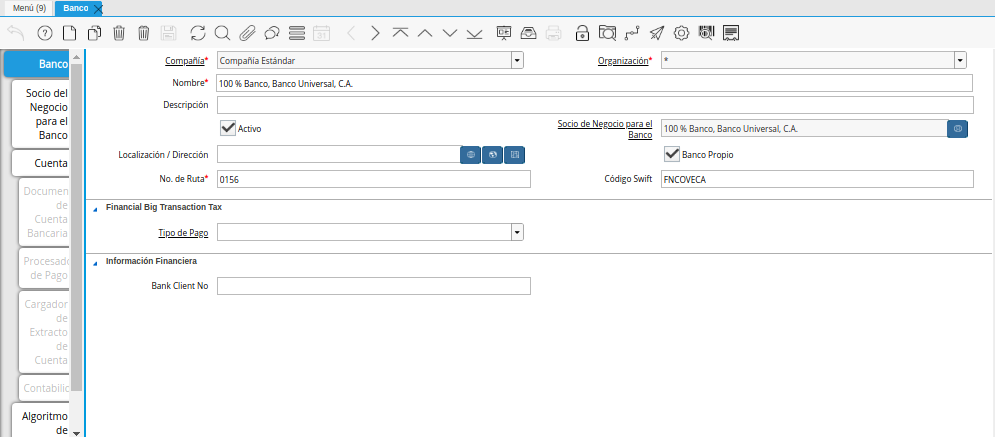Open zoom across folder-magnifier icon

(x=607, y=33)
